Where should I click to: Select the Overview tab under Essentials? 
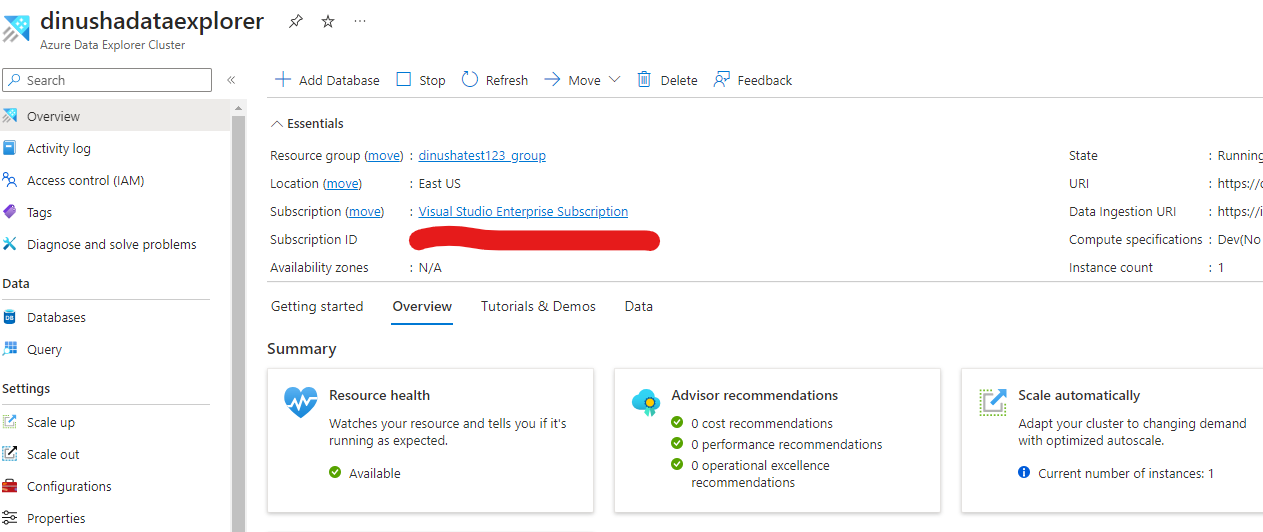coord(422,306)
